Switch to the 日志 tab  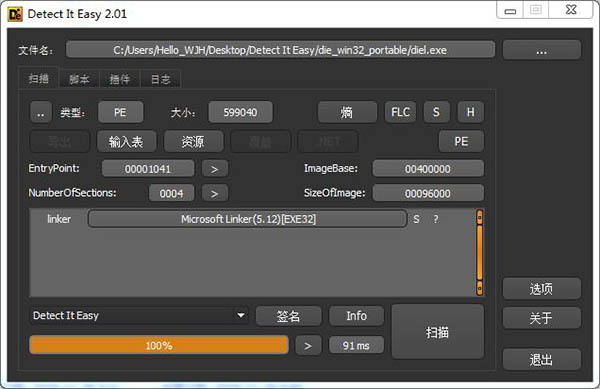coord(160,79)
